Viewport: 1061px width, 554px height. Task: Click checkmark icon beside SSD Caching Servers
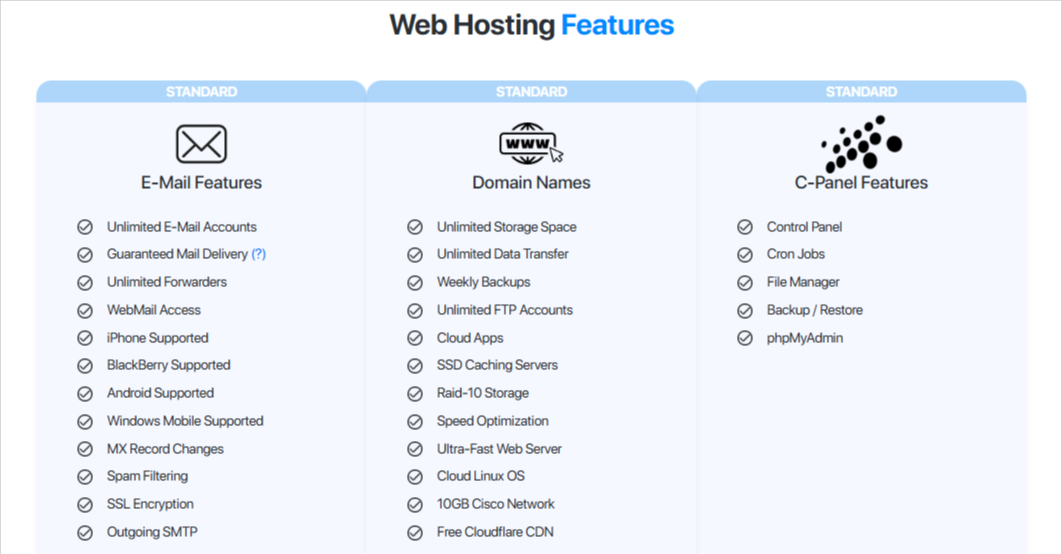(x=415, y=366)
